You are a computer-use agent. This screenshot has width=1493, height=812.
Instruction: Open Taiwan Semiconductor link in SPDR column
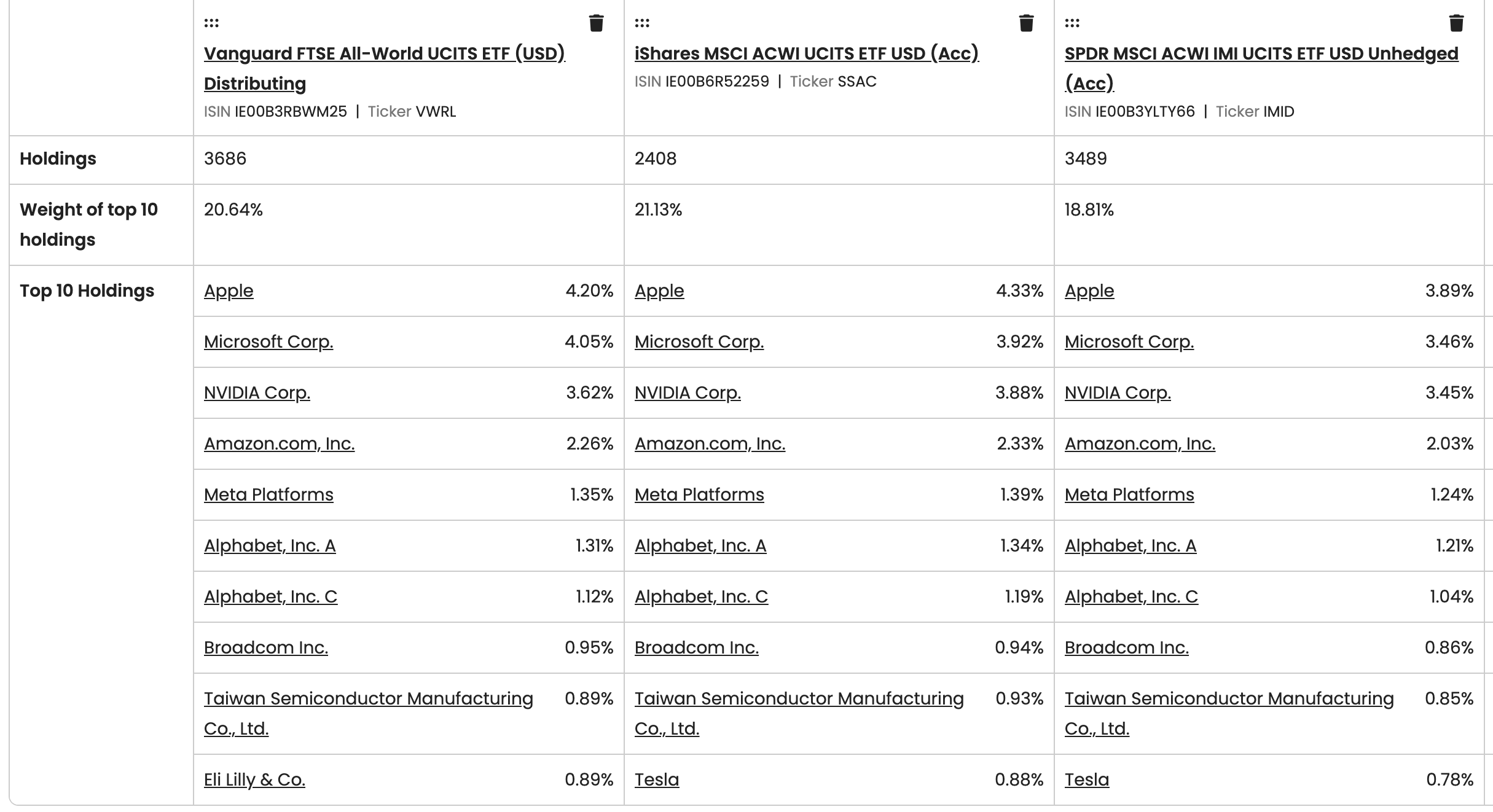[1229, 713]
